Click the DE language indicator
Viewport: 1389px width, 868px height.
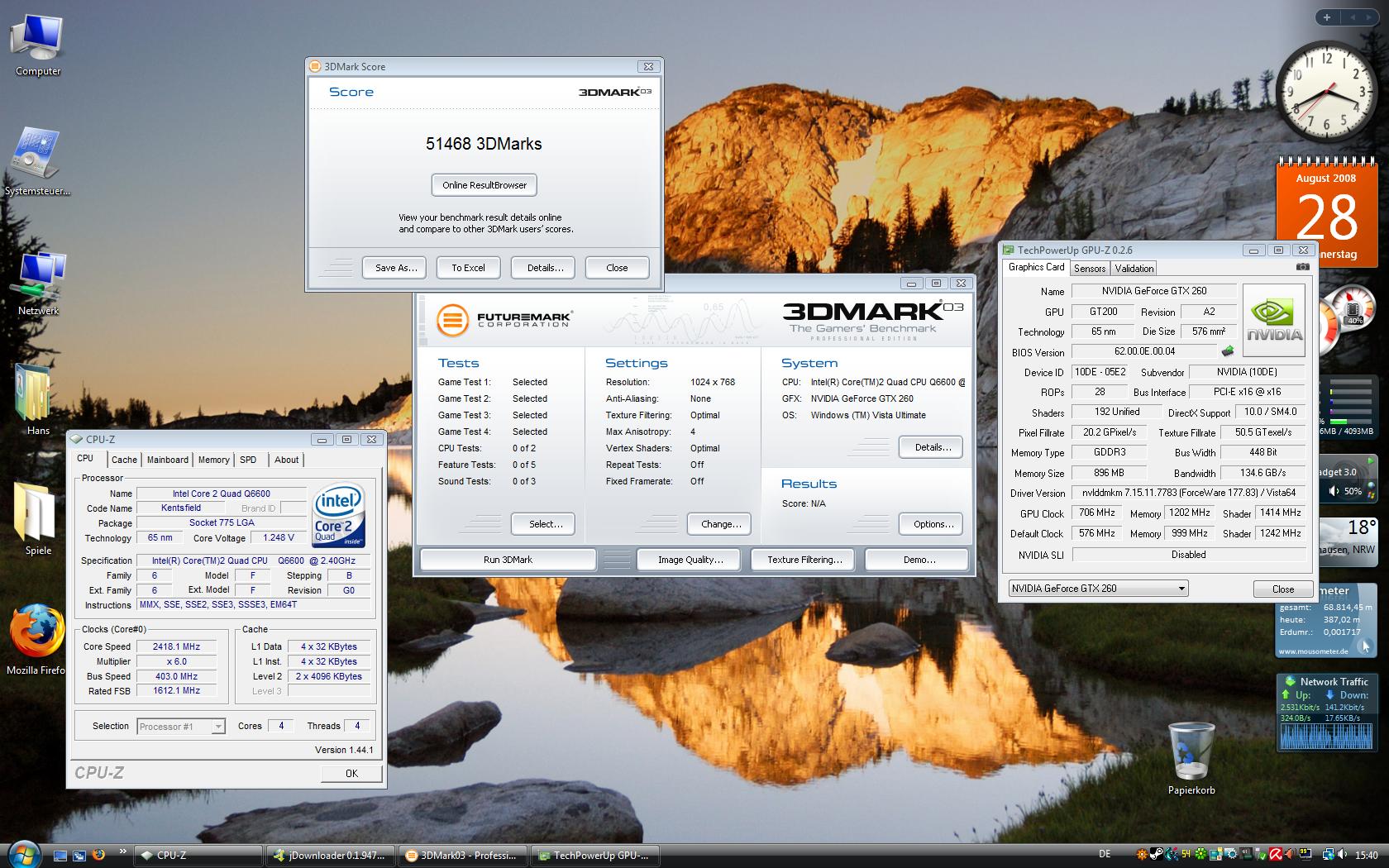tap(1105, 856)
